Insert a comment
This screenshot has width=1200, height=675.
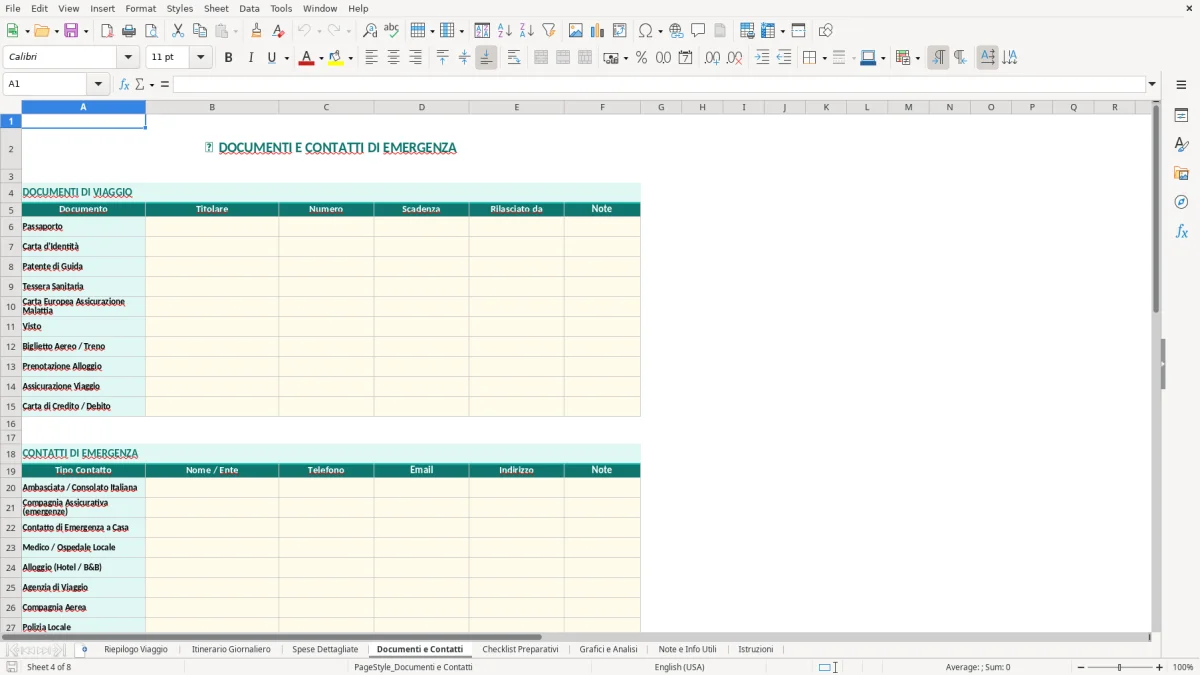click(x=698, y=31)
